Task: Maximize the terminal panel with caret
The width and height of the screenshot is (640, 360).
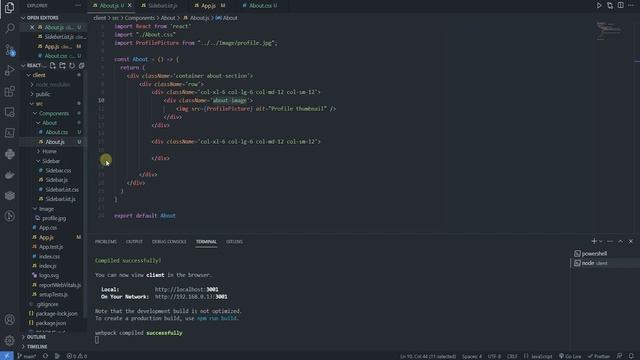Action: click(620, 241)
